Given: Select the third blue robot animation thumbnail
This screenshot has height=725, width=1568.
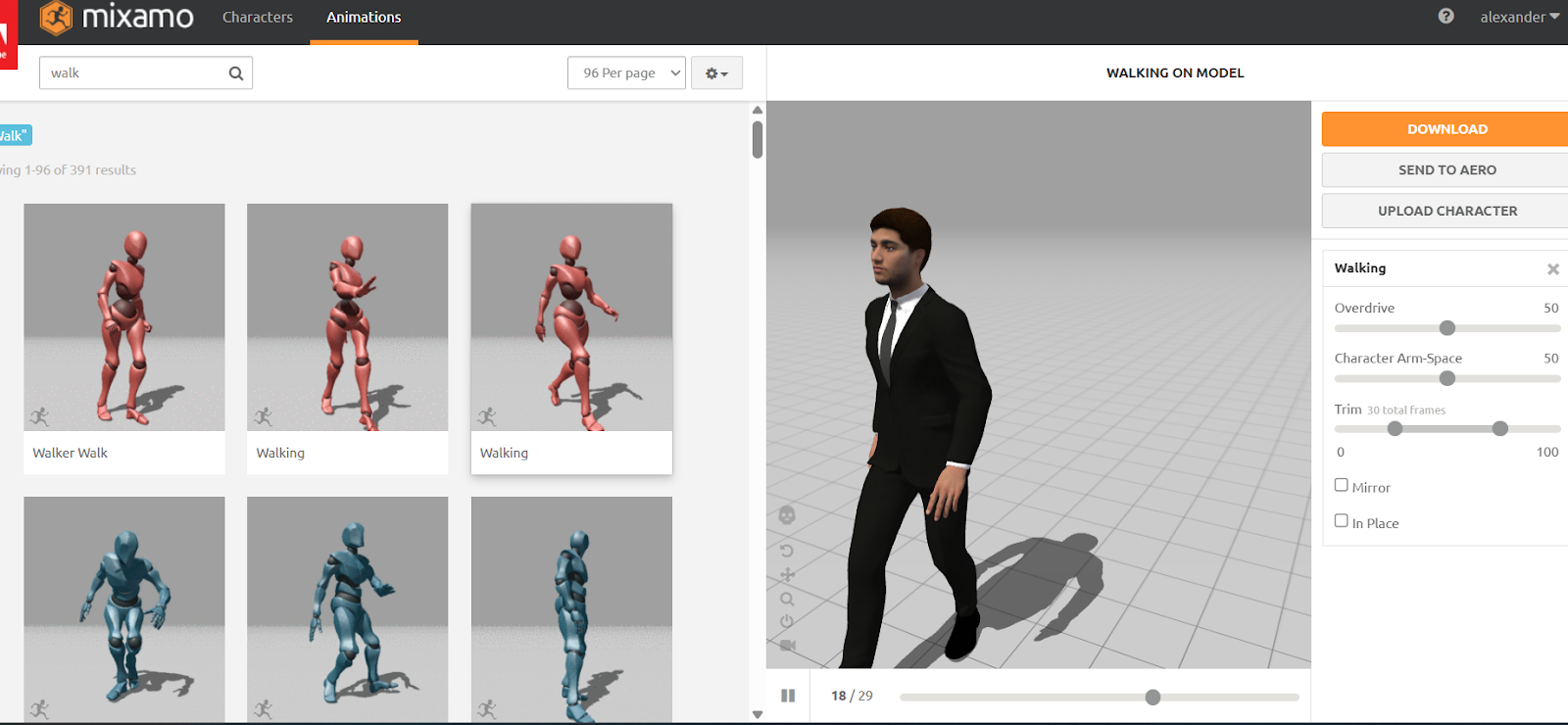Looking at the screenshot, I should (x=571, y=609).
